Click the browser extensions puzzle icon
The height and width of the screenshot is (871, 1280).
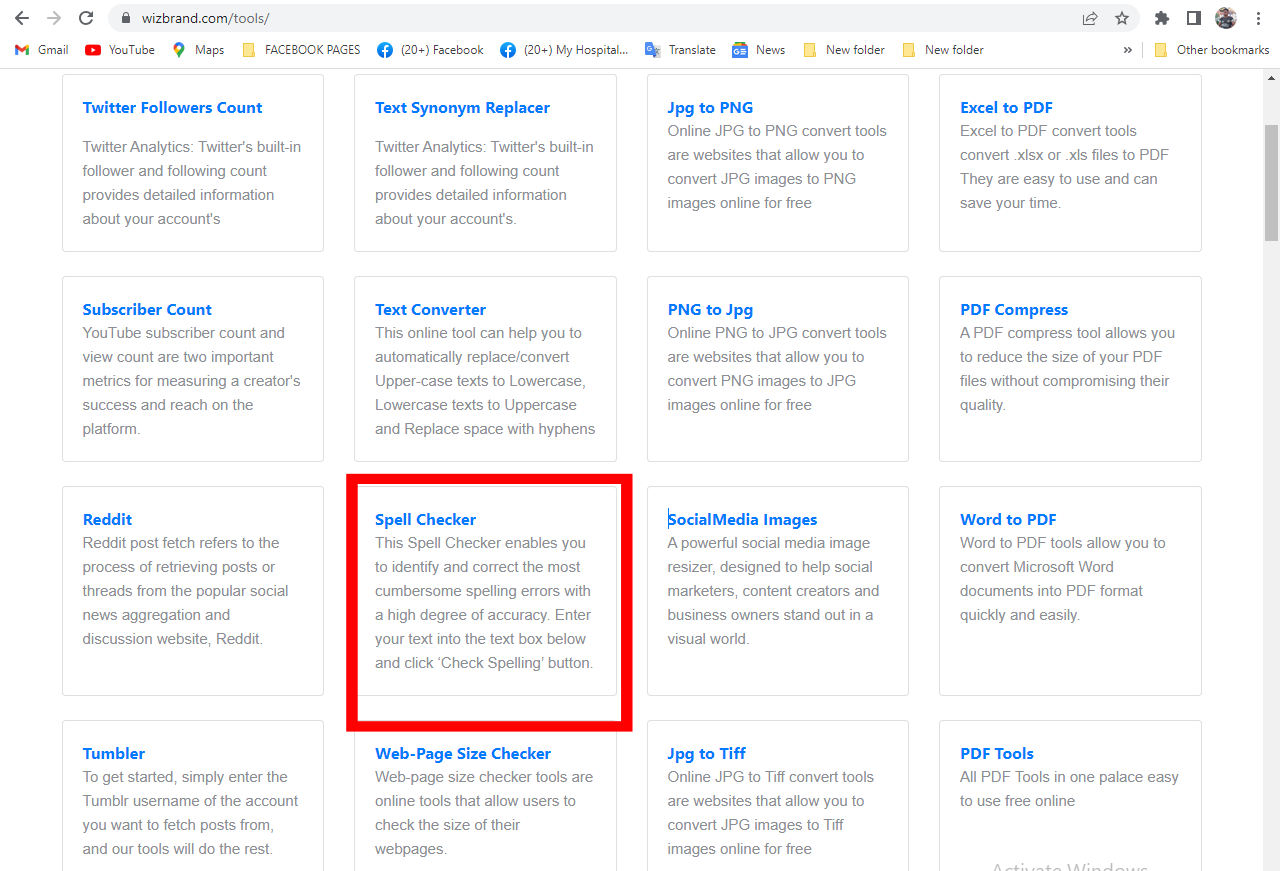point(1162,18)
